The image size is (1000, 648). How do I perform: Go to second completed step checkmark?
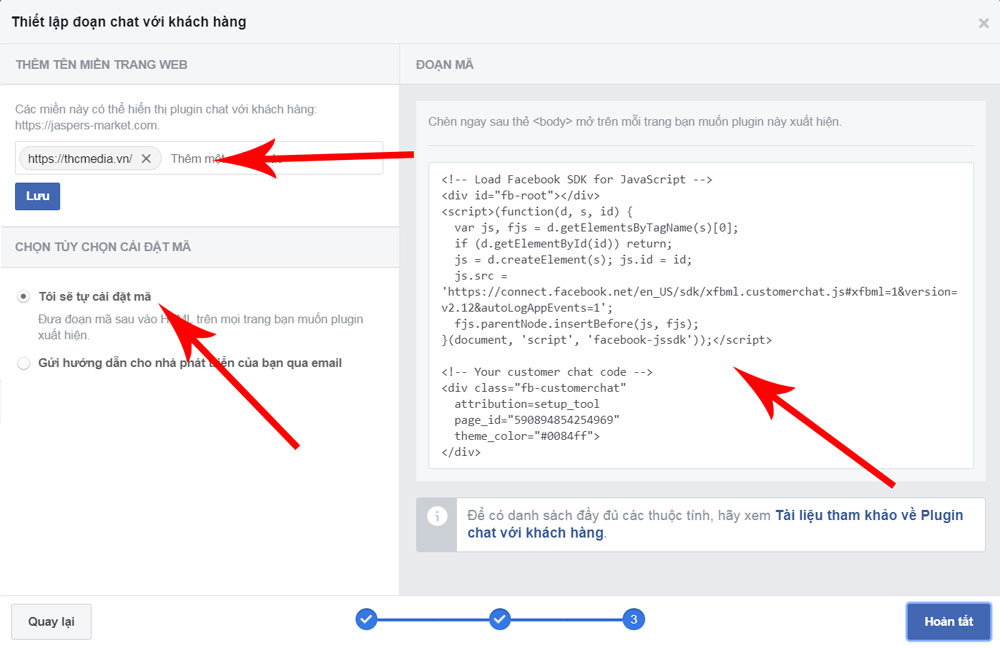tap(500, 619)
